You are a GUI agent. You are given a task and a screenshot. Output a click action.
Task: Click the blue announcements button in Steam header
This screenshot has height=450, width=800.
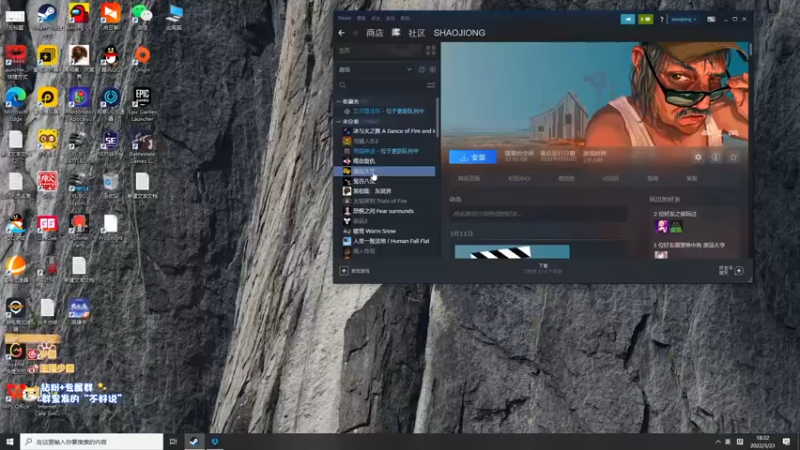[x=628, y=19]
